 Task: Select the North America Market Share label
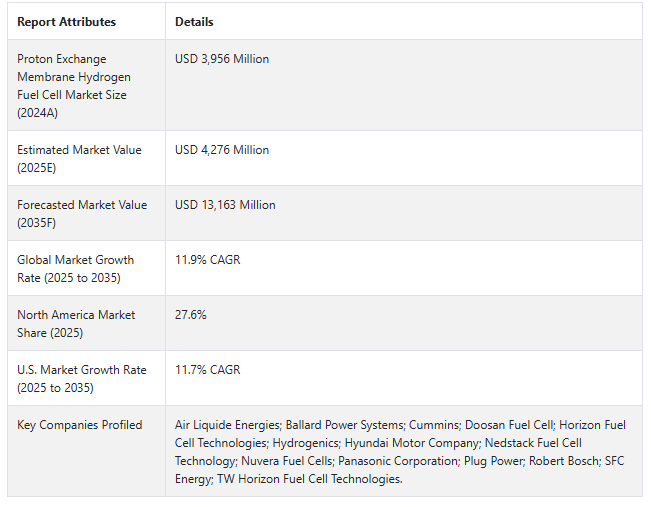76,323
